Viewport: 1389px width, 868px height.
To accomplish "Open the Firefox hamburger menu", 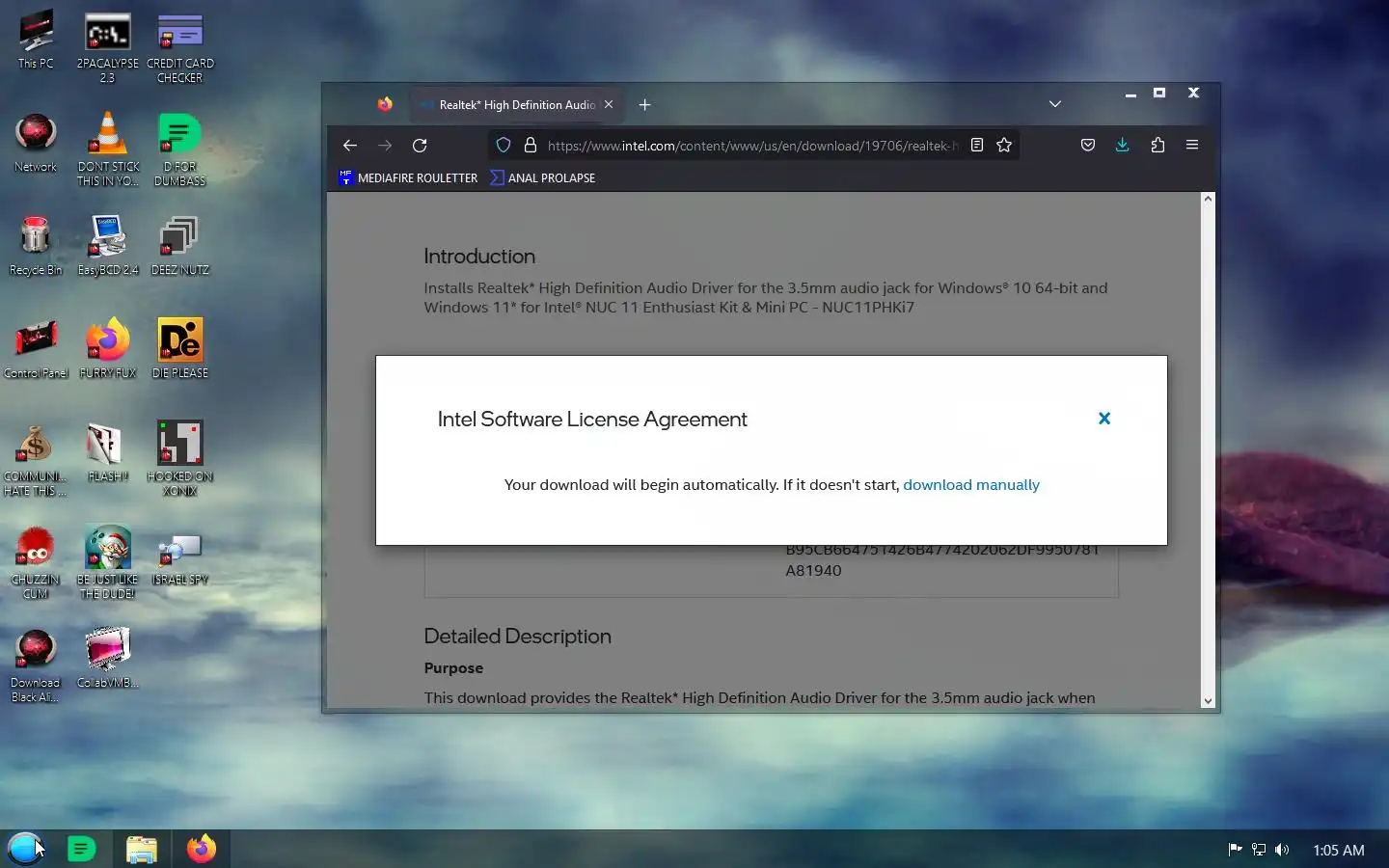I will [x=1192, y=146].
